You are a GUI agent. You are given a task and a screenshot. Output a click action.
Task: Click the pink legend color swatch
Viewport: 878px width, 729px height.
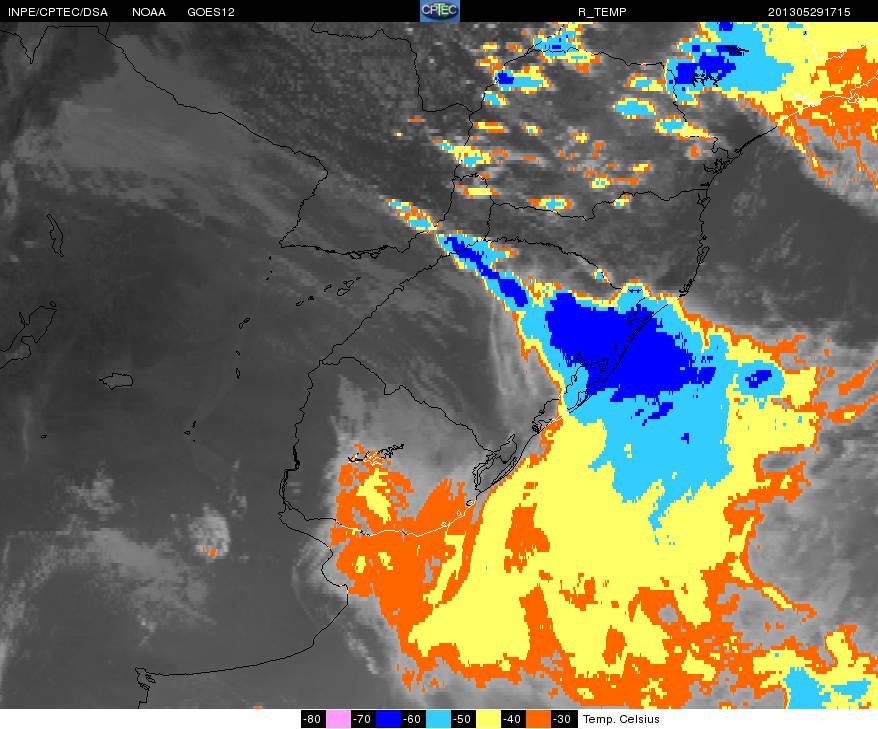tap(338, 719)
